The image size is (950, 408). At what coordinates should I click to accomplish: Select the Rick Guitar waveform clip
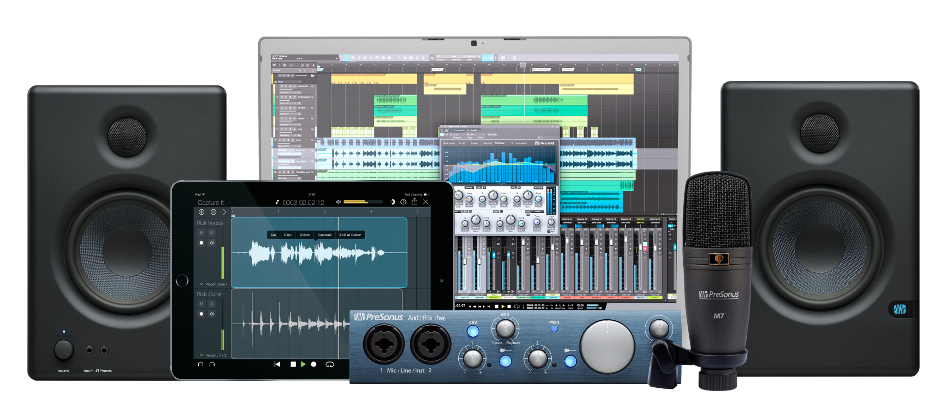click(x=291, y=324)
